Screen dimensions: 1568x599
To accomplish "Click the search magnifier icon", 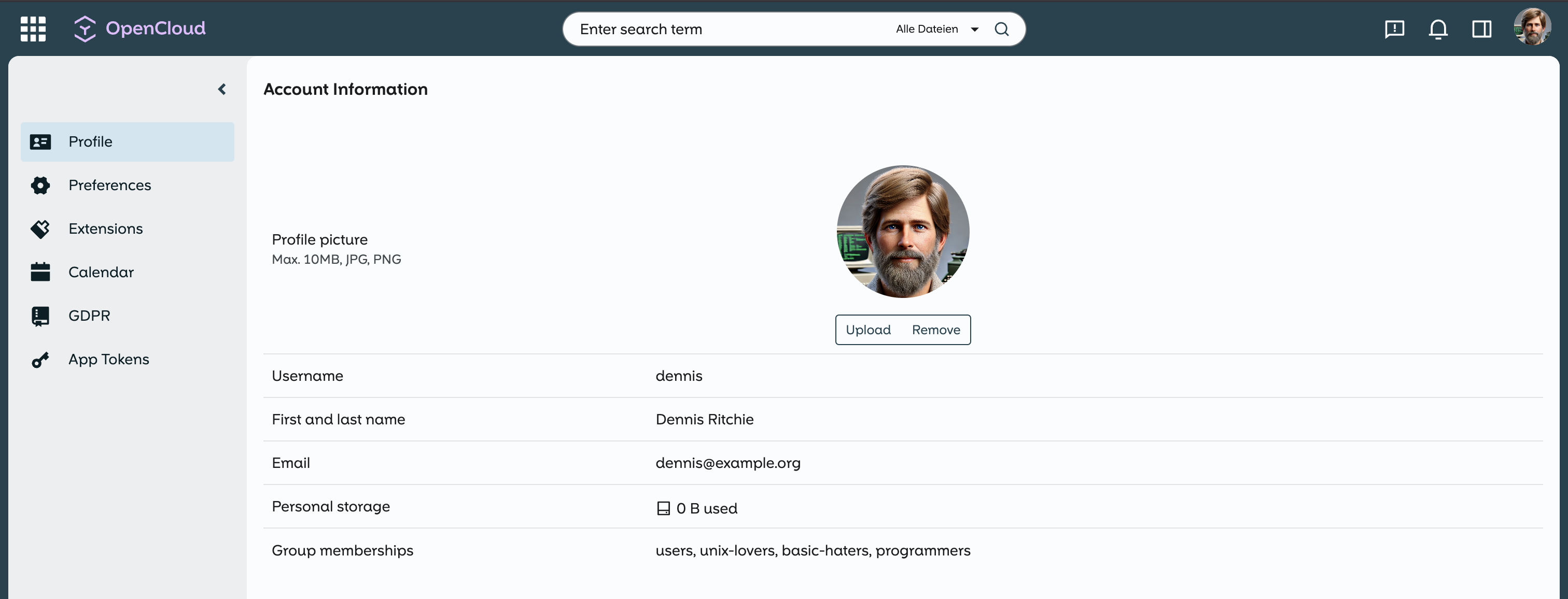I will (x=1001, y=28).
